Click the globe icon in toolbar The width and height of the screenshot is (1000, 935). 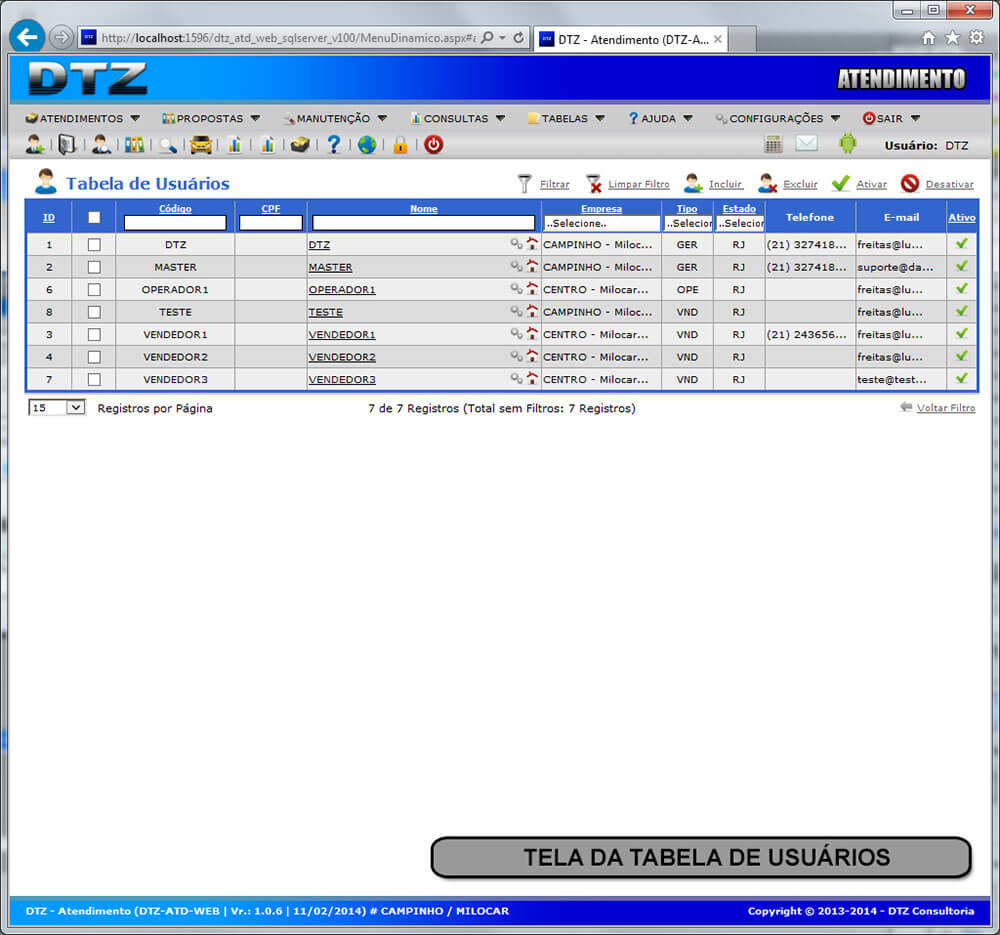367,145
